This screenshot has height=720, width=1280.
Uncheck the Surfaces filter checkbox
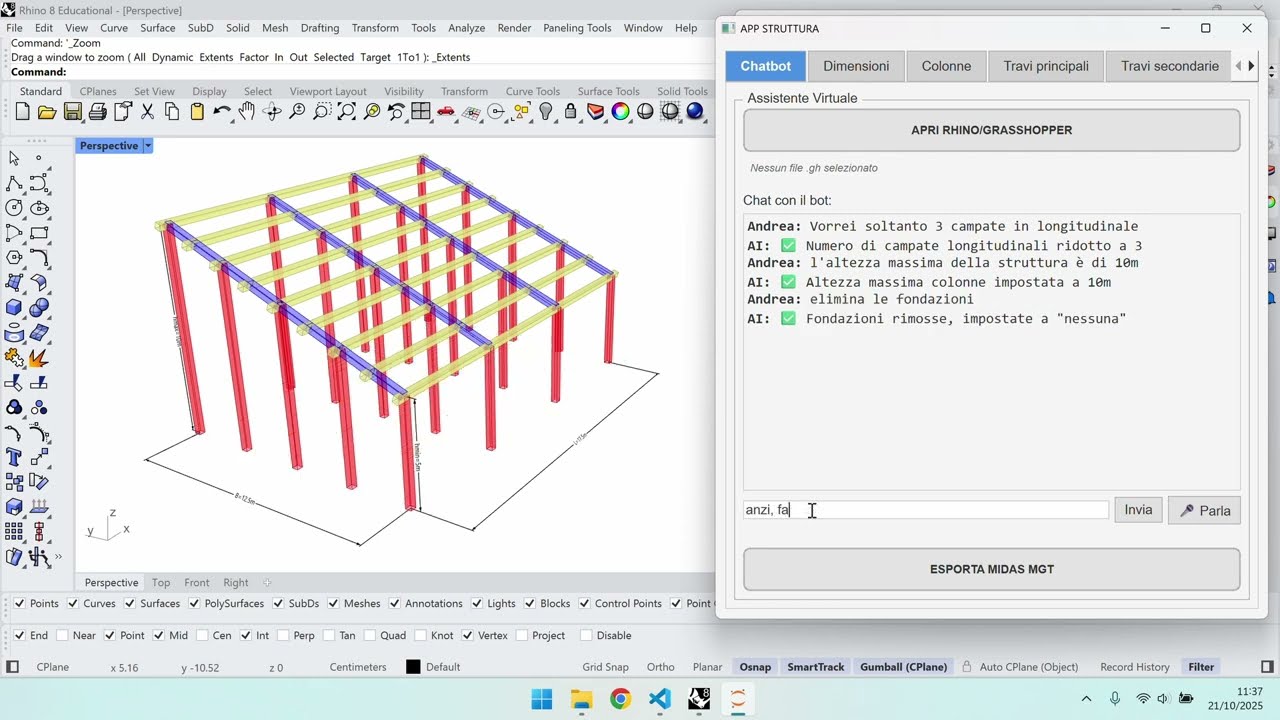click(x=130, y=603)
